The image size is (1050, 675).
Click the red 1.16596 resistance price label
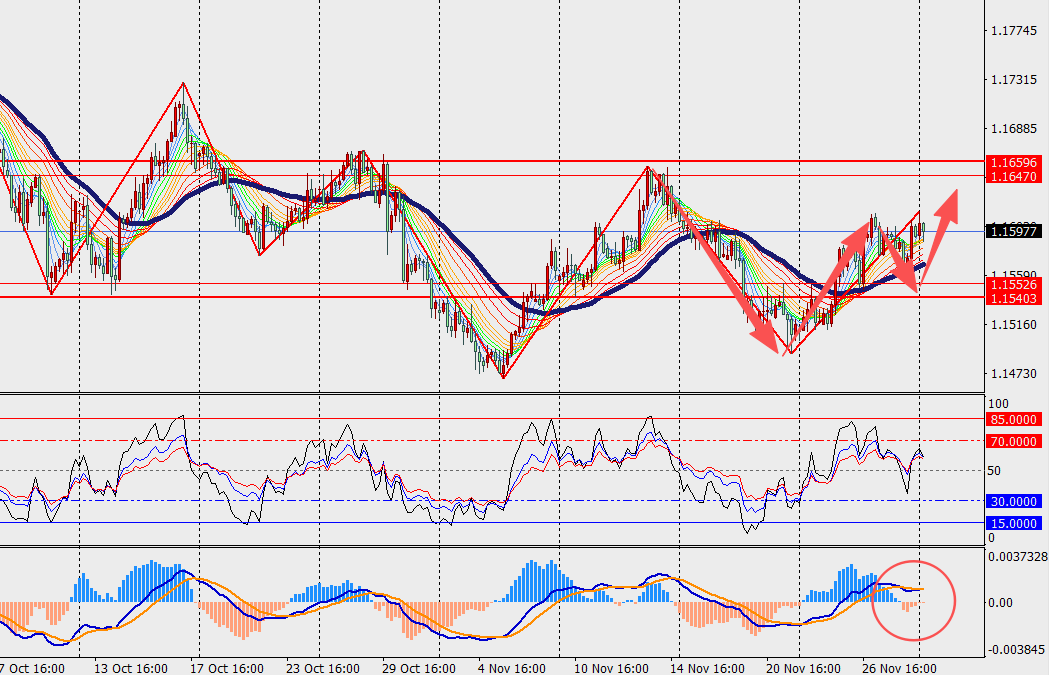point(1013,162)
